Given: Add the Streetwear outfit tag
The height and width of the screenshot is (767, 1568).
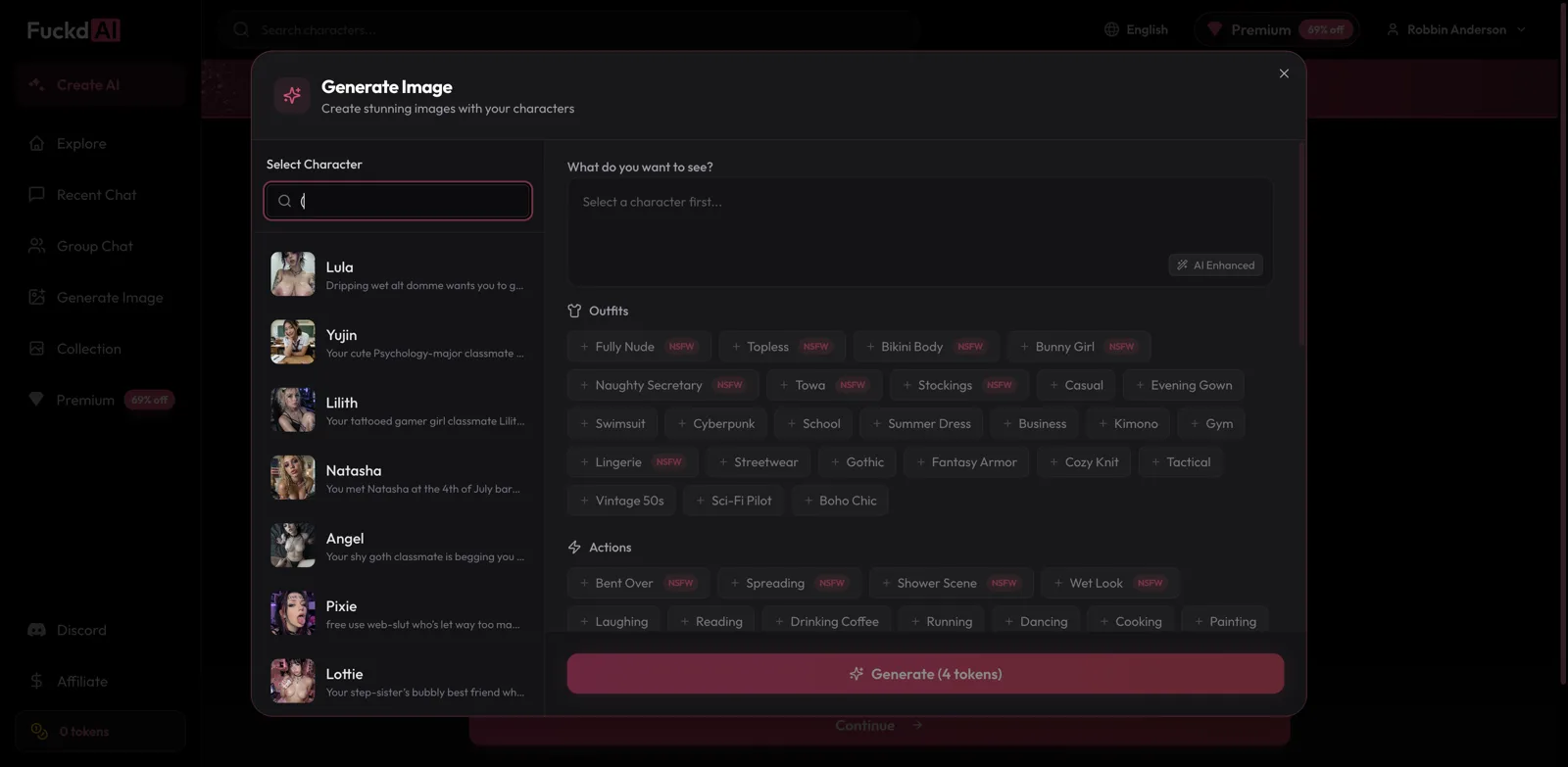Looking at the screenshot, I should [758, 461].
